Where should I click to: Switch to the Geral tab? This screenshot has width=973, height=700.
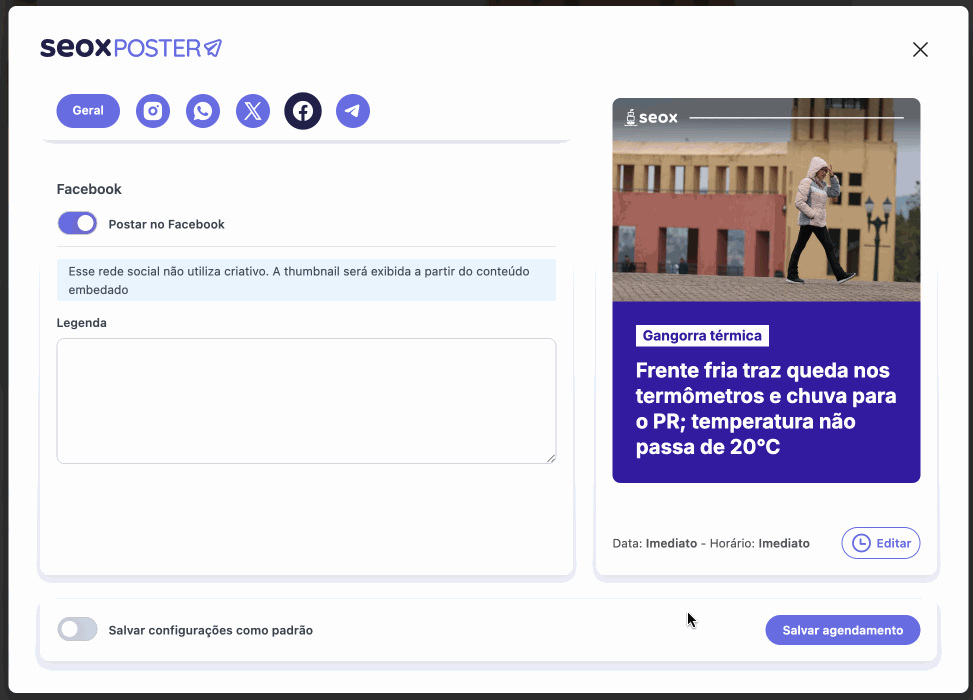(x=88, y=111)
